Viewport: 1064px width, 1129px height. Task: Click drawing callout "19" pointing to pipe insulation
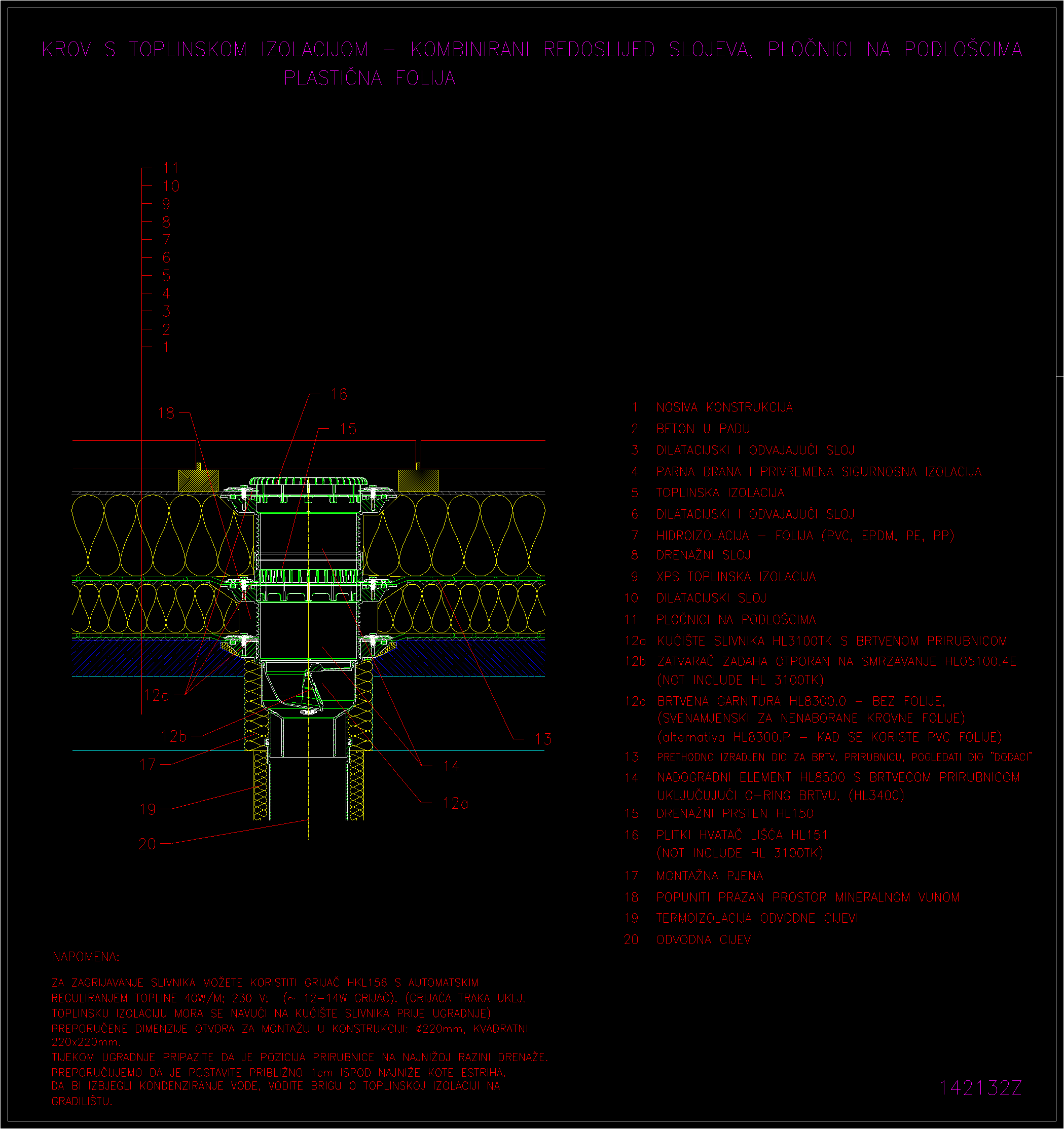coord(147,809)
